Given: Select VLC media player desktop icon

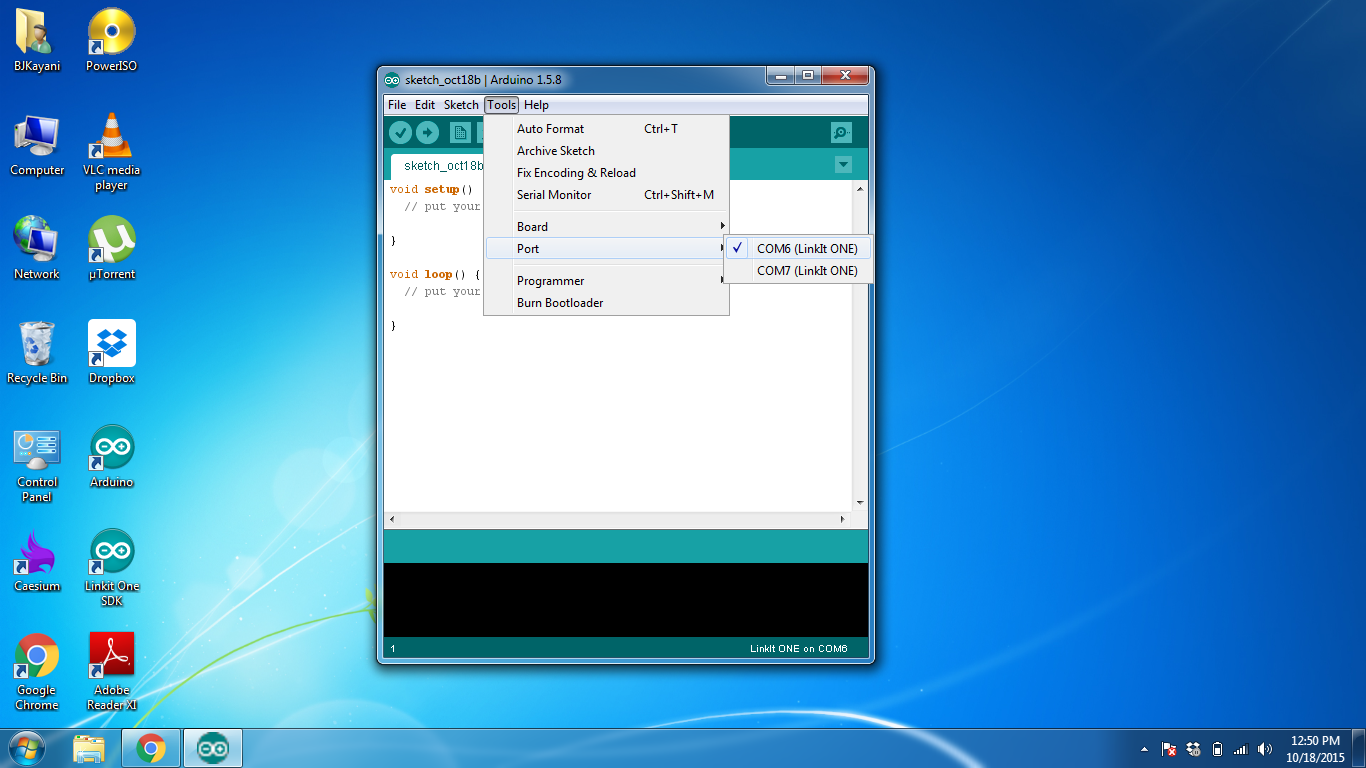Looking at the screenshot, I should click(112, 152).
